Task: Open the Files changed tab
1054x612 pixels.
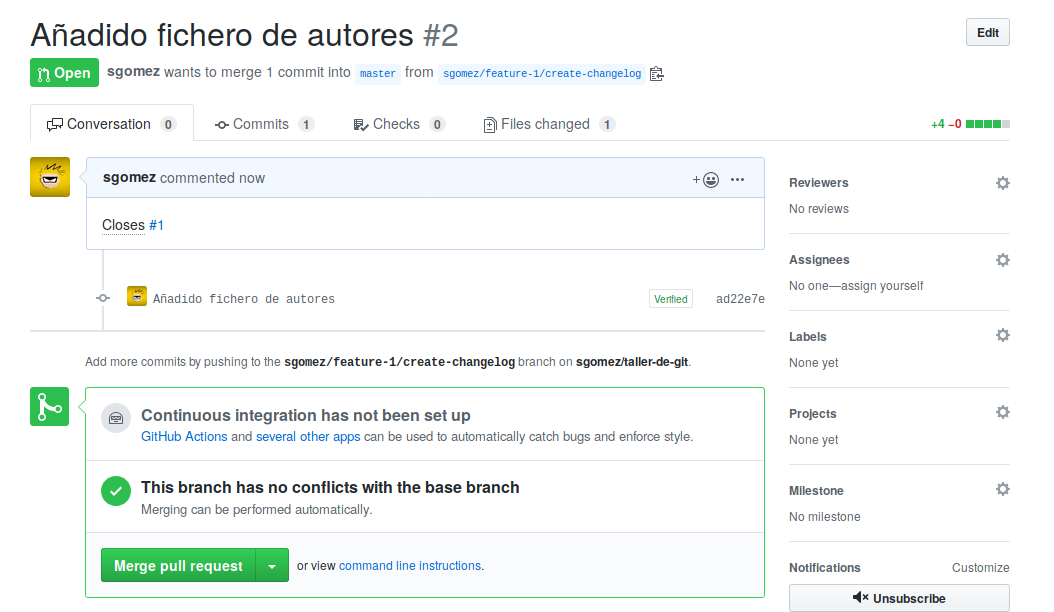Action: point(540,123)
